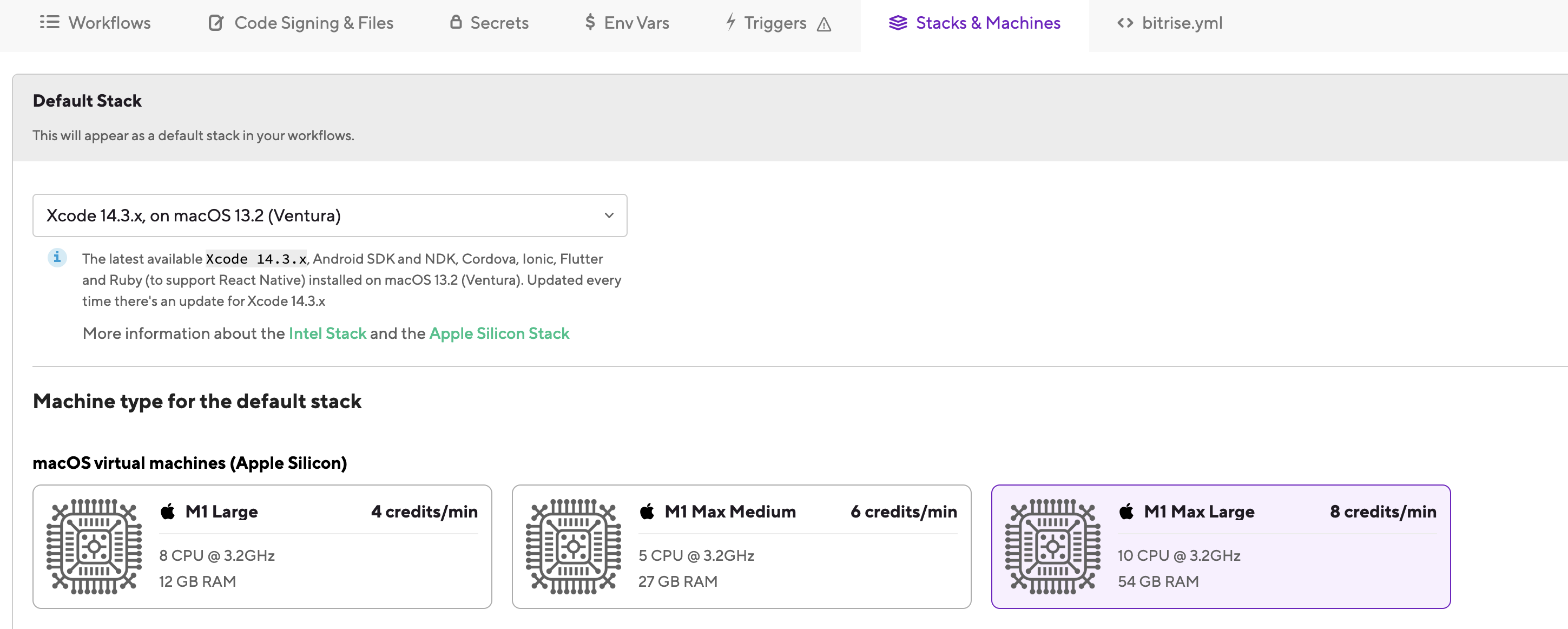Open the Xcode 14.3.x stack dropdown
1568x629 pixels.
[x=330, y=215]
